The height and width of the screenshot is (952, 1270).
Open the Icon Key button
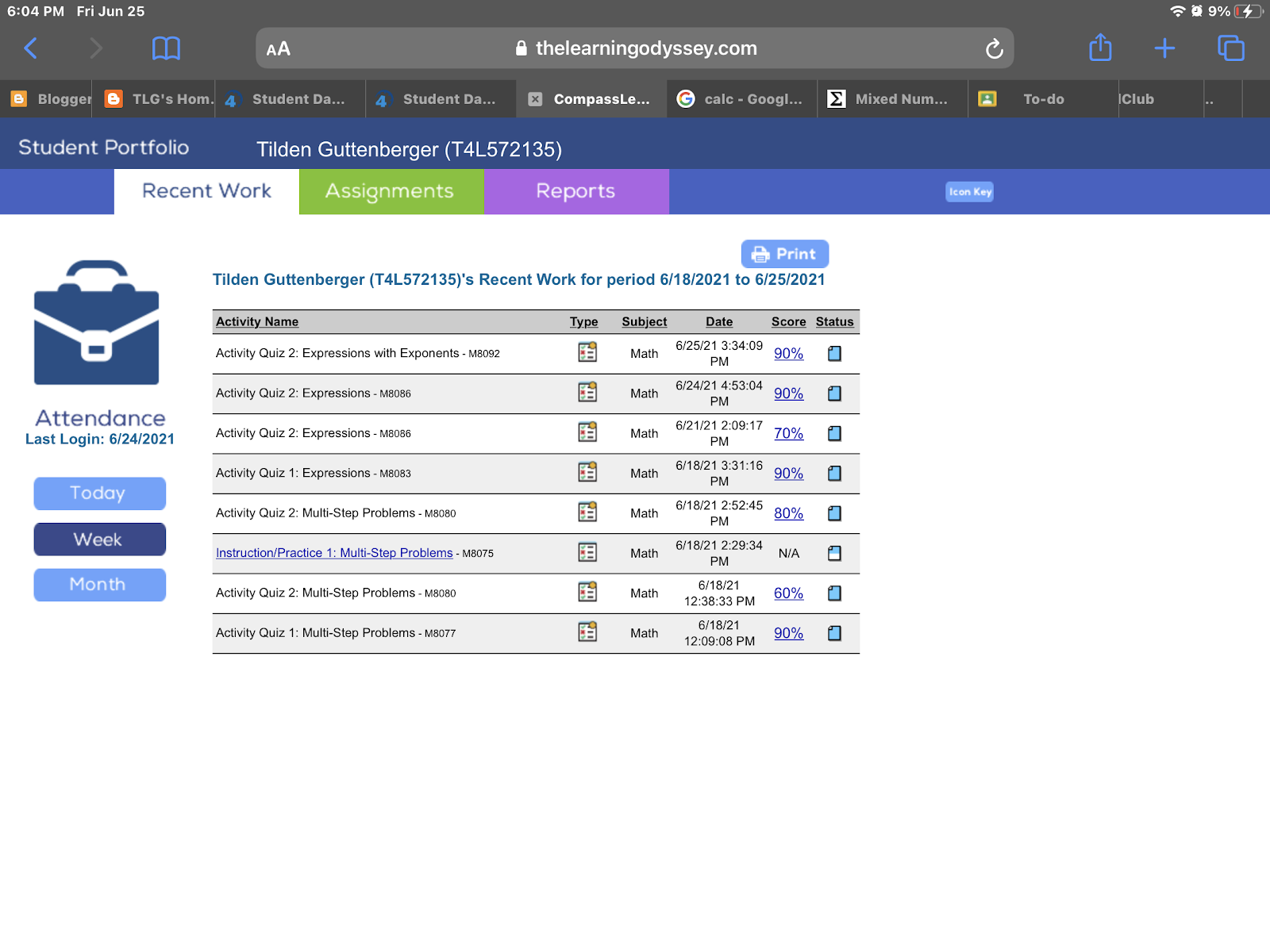[969, 192]
